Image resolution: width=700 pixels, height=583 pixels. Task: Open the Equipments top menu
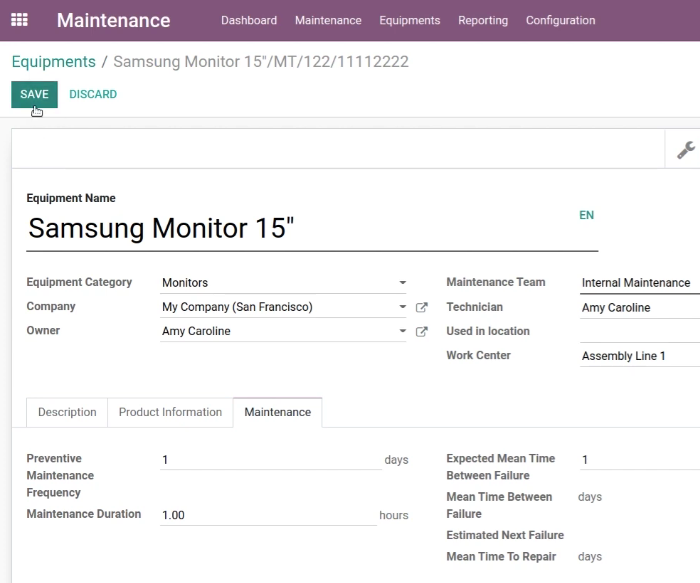[409, 20]
